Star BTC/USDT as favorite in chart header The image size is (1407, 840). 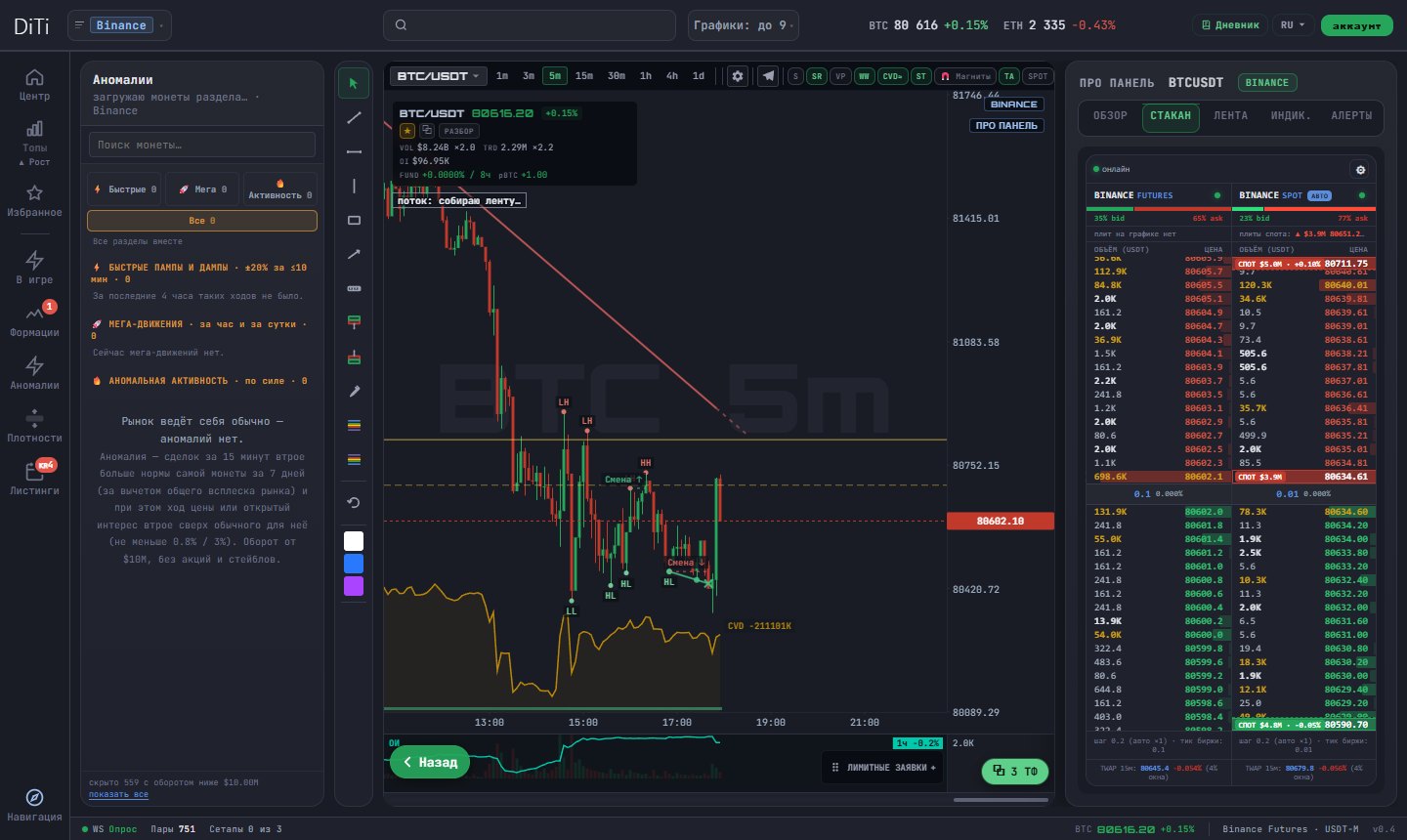[x=407, y=131]
